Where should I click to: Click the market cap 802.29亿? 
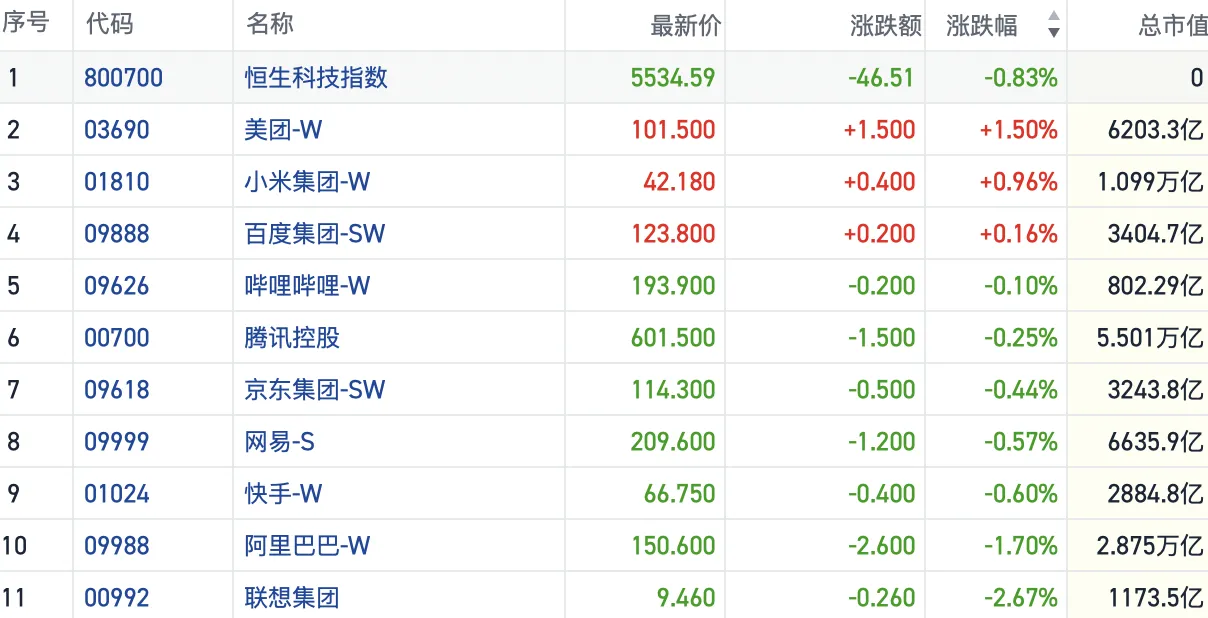click(1155, 285)
